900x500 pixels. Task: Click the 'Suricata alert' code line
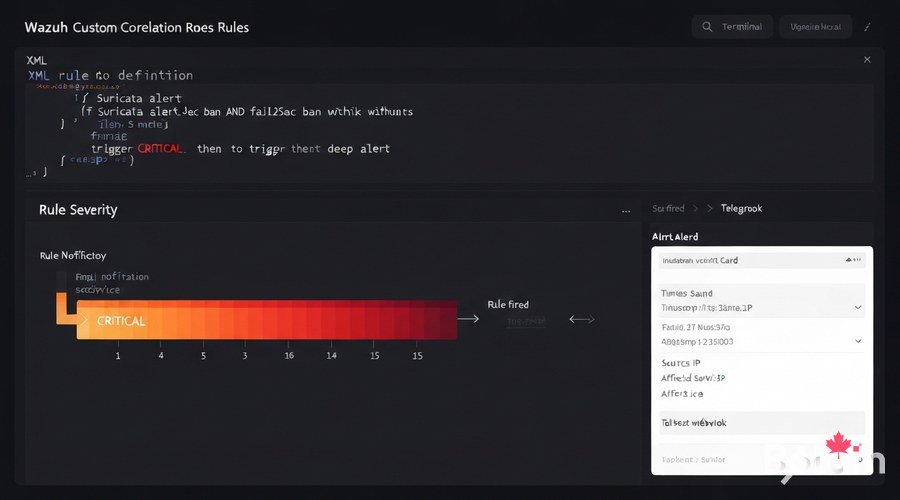coord(139,98)
